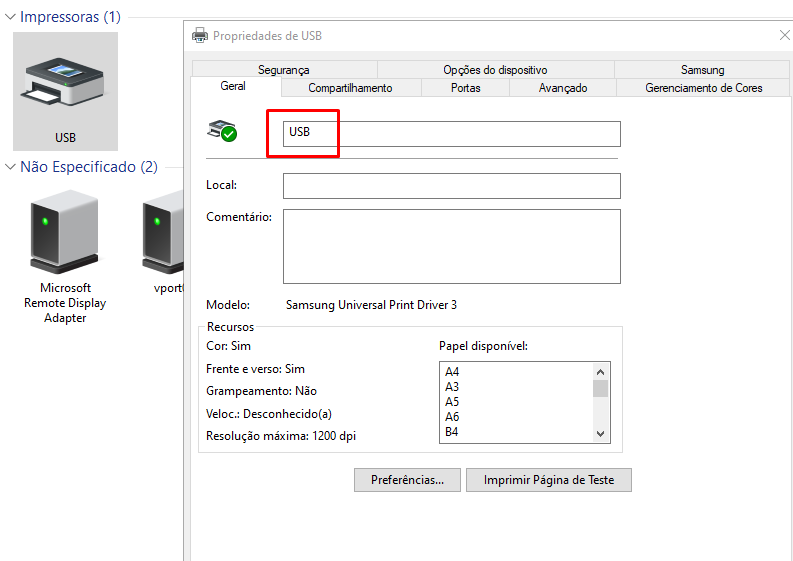Switch to the Compartilhamento tab
The image size is (793, 561).
click(x=350, y=88)
